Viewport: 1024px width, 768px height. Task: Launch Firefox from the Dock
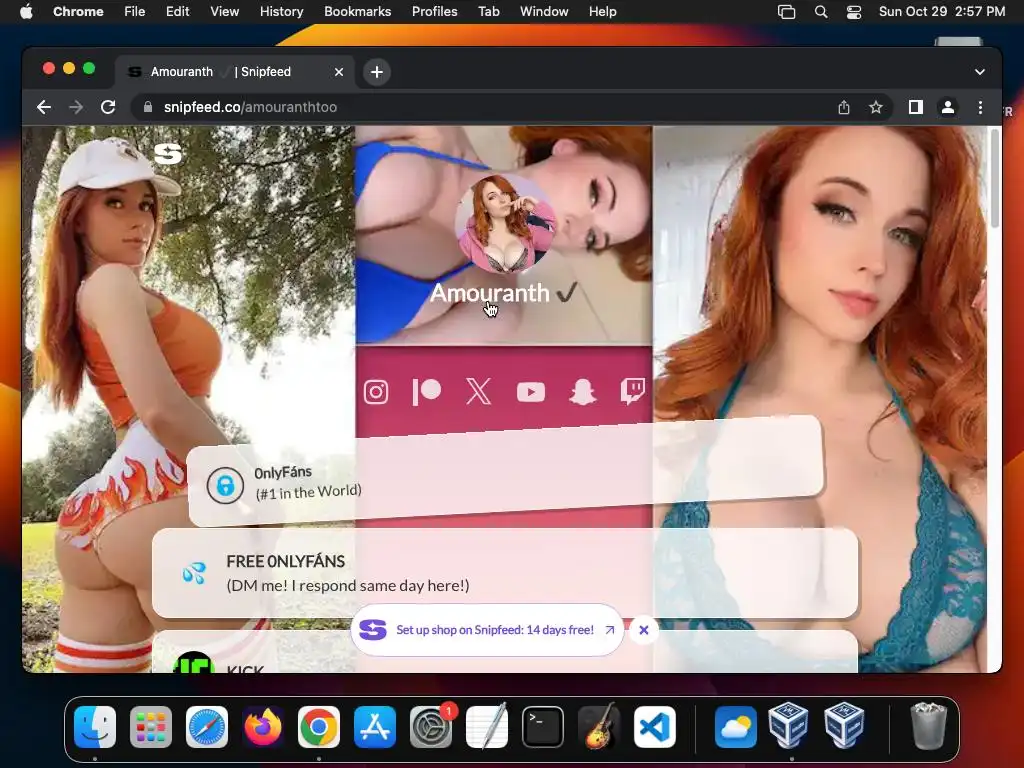point(263,727)
